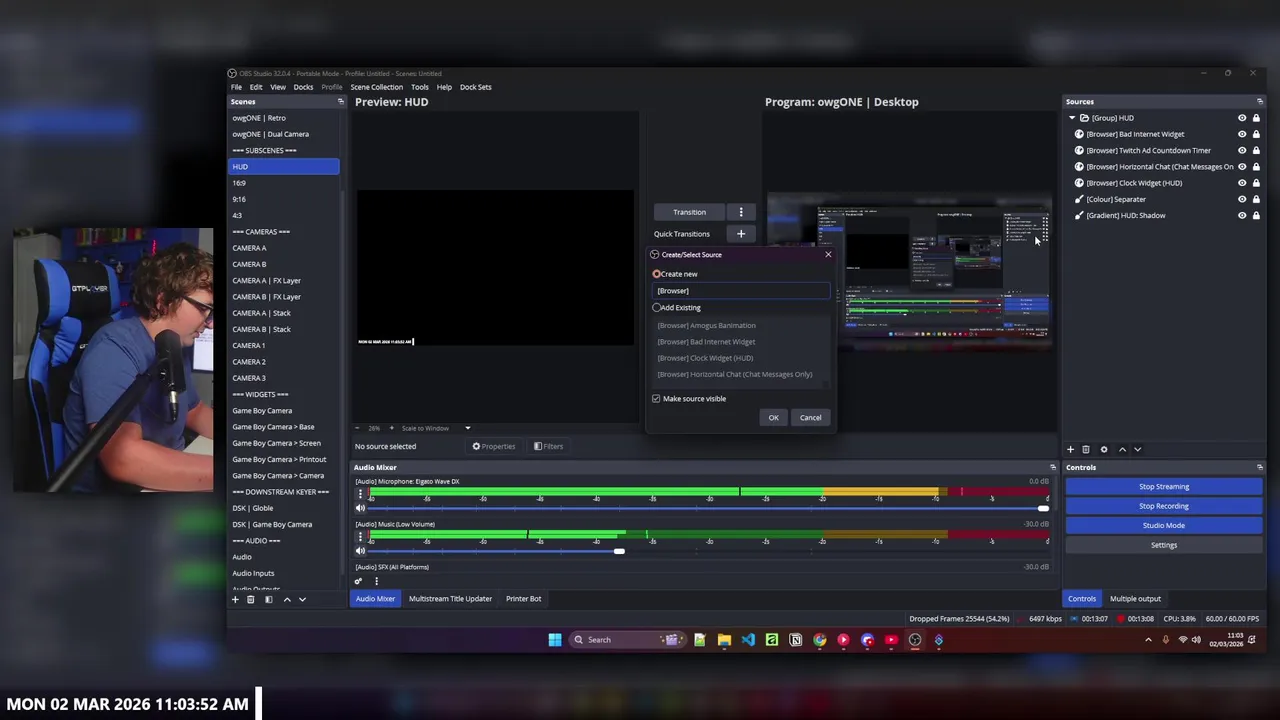This screenshot has height=720, width=1280.
Task: Mute the Microphone Elgato Wave DX speaker icon
Action: pyautogui.click(x=360, y=509)
